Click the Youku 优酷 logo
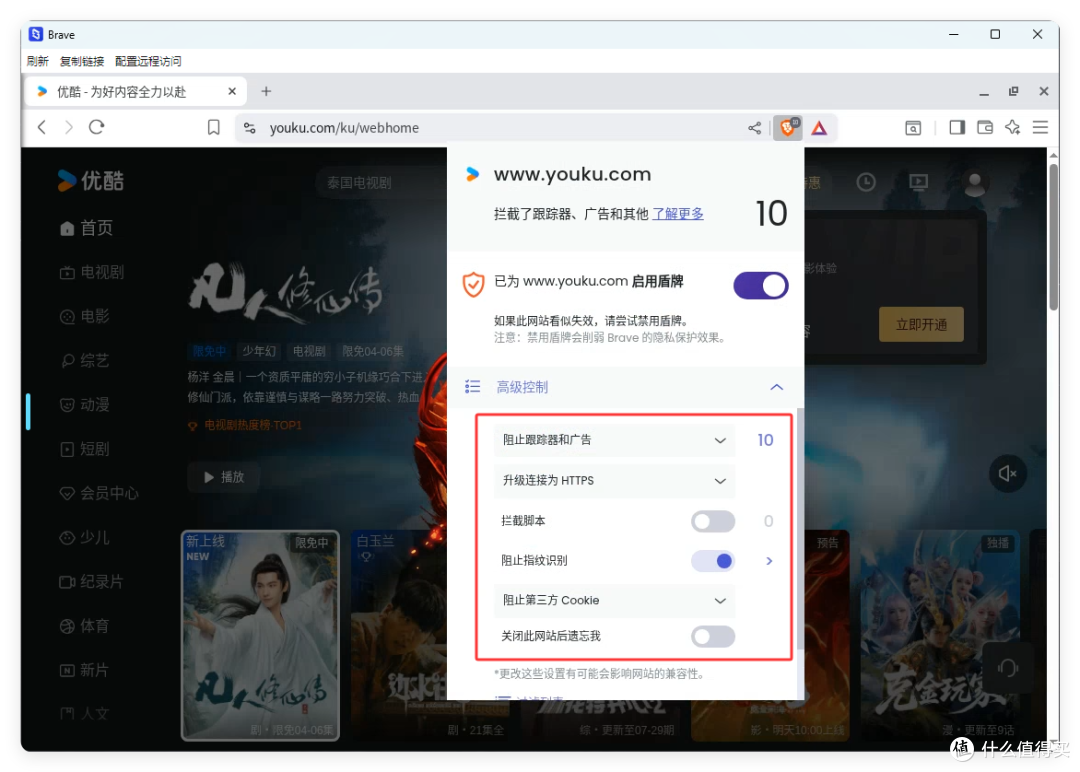The width and height of the screenshot is (1080, 772). (x=90, y=180)
